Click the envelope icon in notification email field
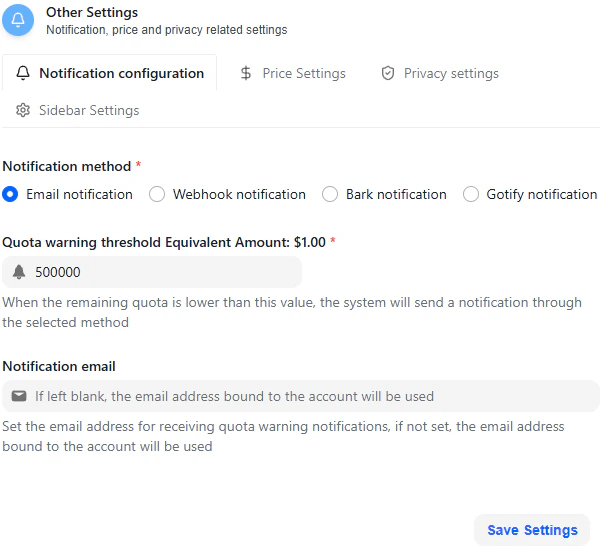 coord(19,396)
